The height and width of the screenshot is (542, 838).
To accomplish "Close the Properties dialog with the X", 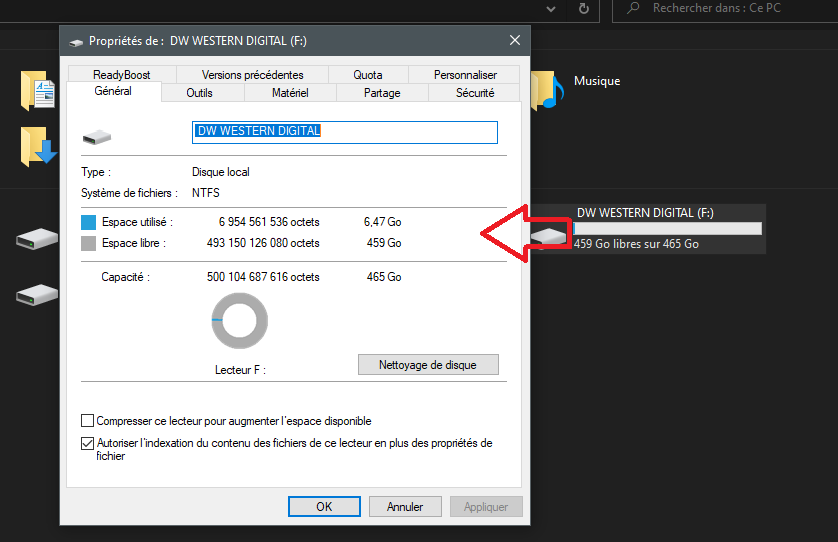I will [x=515, y=41].
